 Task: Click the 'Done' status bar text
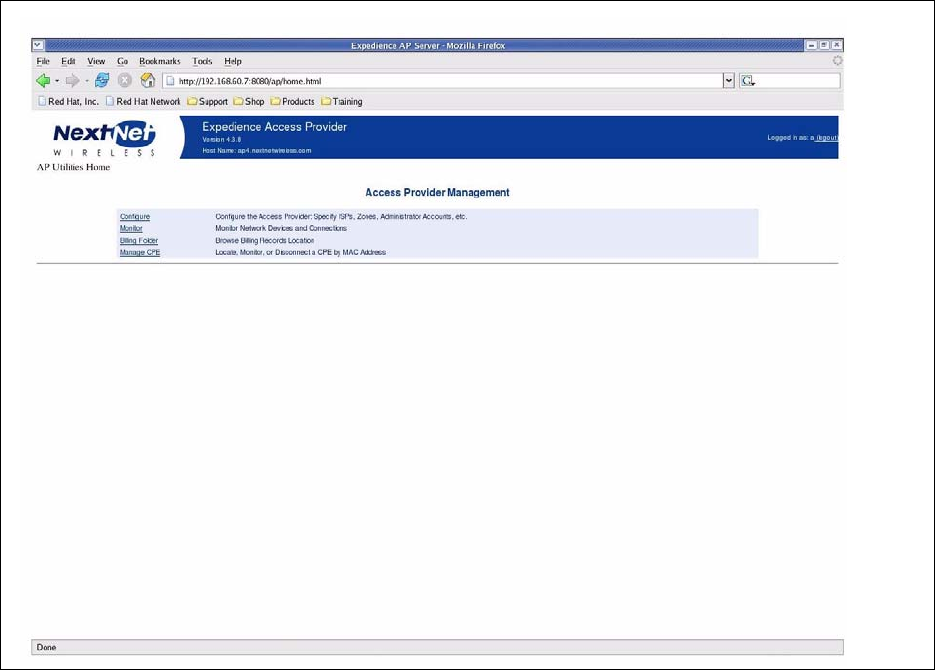pos(47,647)
